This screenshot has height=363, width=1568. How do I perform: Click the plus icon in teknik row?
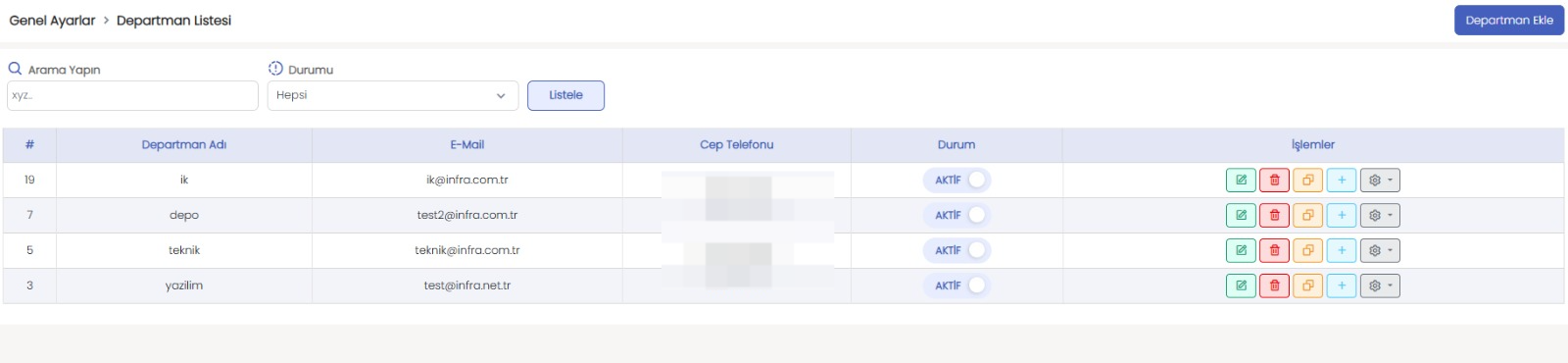pos(1342,251)
